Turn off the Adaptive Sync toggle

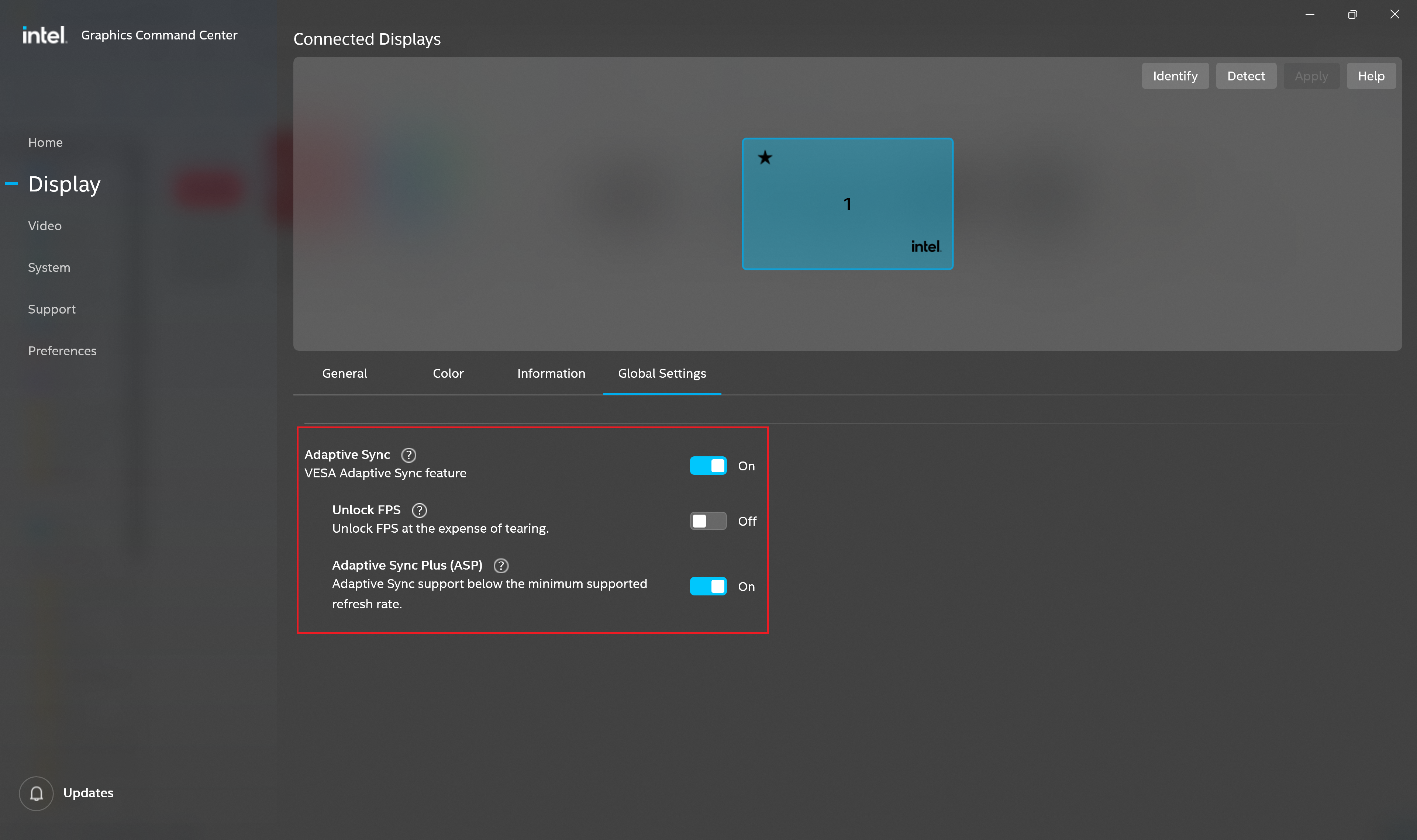(x=708, y=466)
